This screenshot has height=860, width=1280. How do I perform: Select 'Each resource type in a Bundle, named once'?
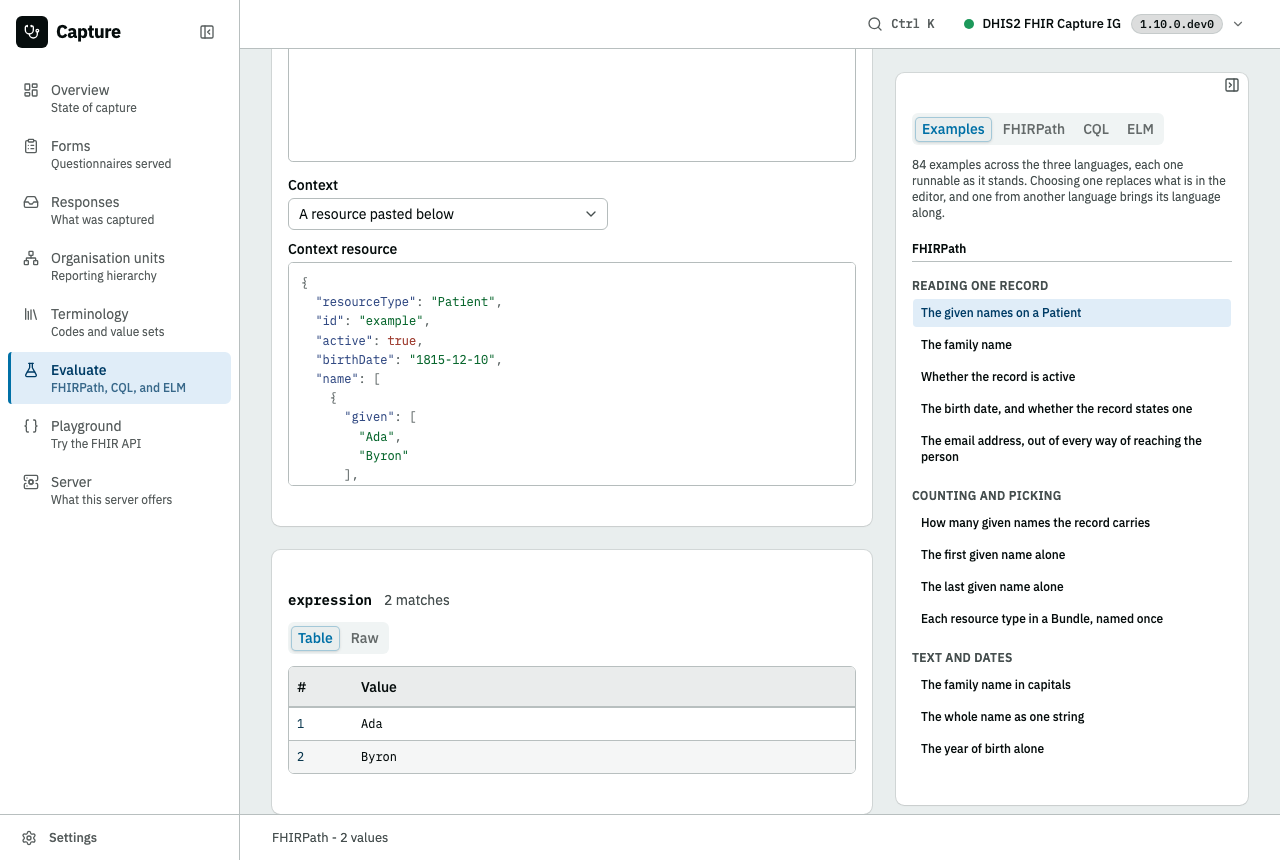coord(1072,619)
